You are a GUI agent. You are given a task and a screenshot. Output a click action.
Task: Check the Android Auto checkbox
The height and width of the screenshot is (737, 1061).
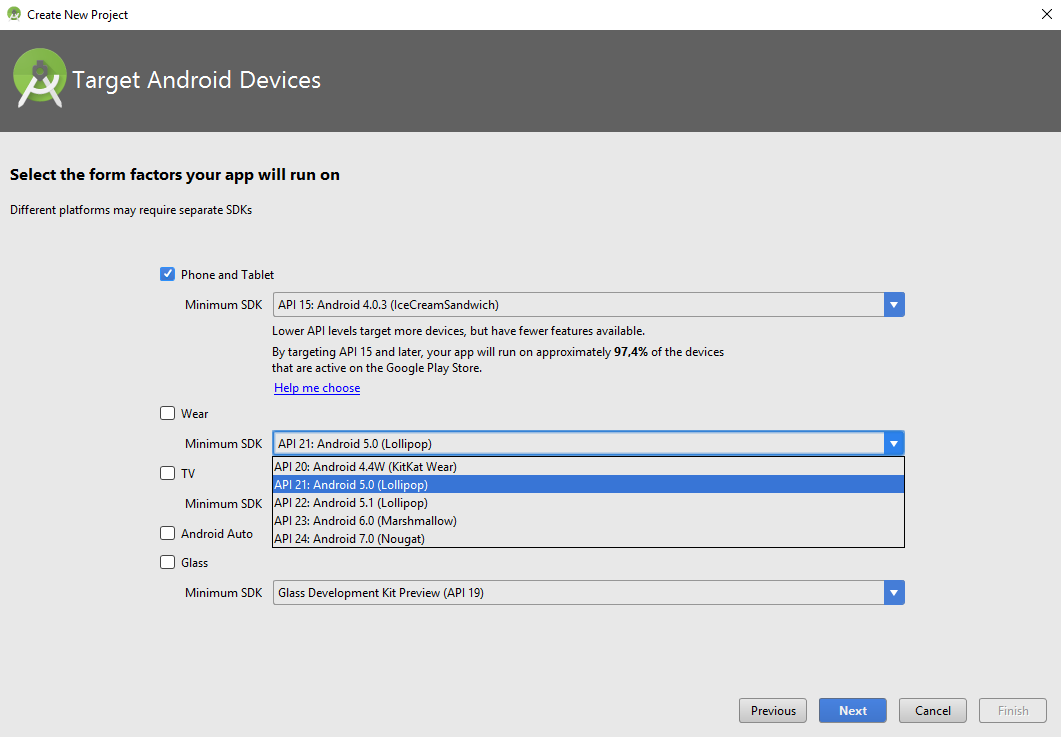point(167,533)
